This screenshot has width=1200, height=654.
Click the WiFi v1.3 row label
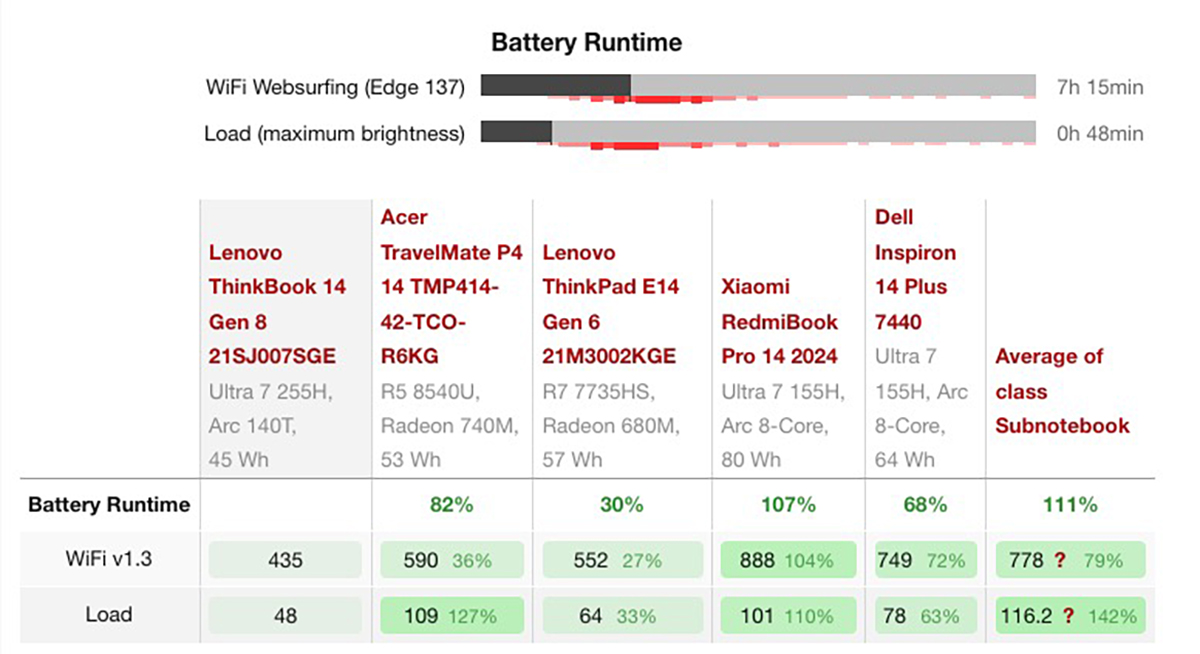point(107,560)
